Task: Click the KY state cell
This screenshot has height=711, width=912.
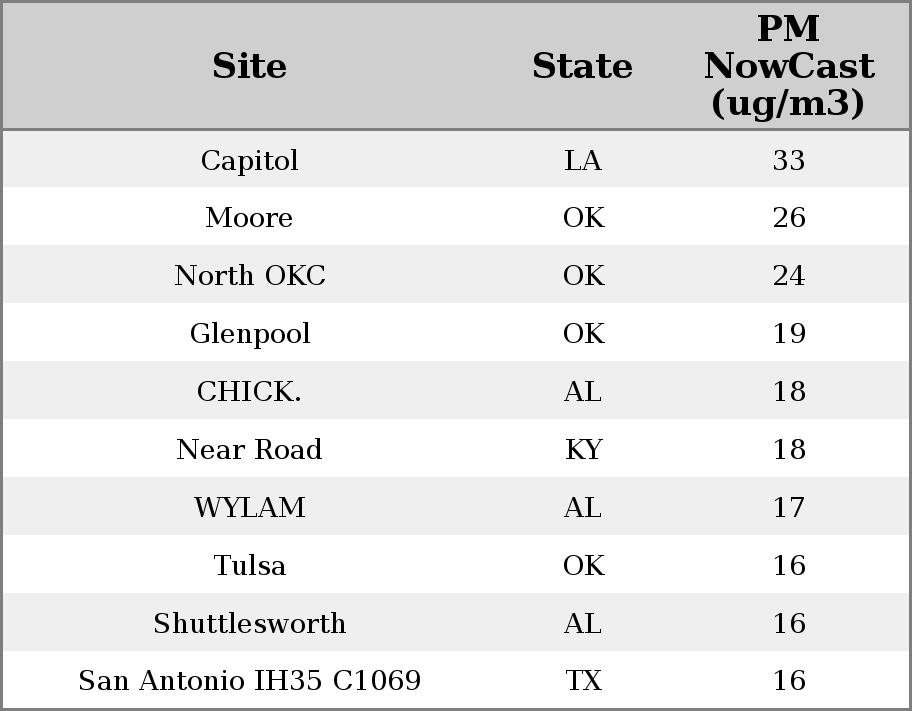Action: 583,450
